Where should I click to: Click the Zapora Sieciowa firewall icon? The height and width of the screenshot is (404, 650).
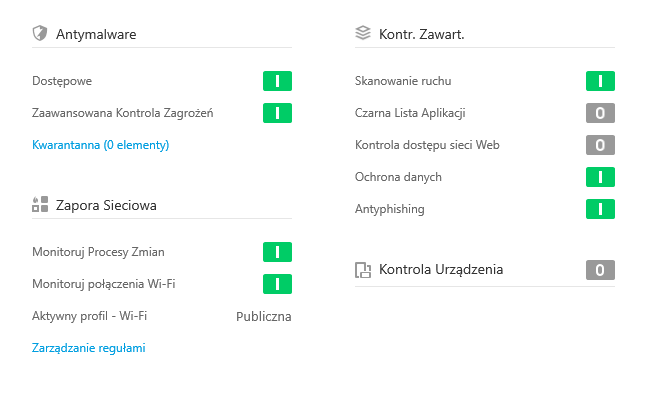[40, 205]
